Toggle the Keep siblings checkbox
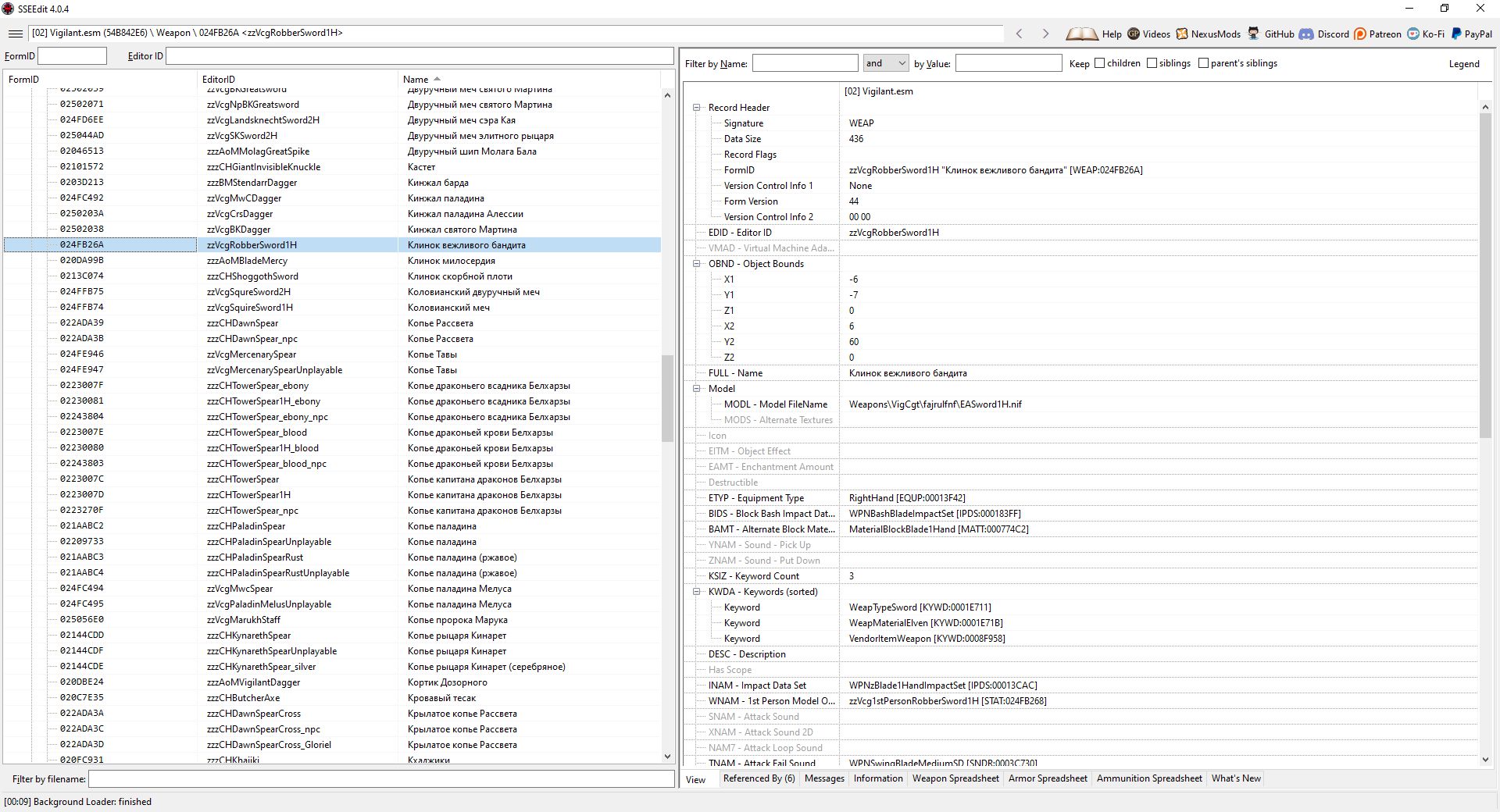The width and height of the screenshot is (1500, 812). click(1152, 63)
